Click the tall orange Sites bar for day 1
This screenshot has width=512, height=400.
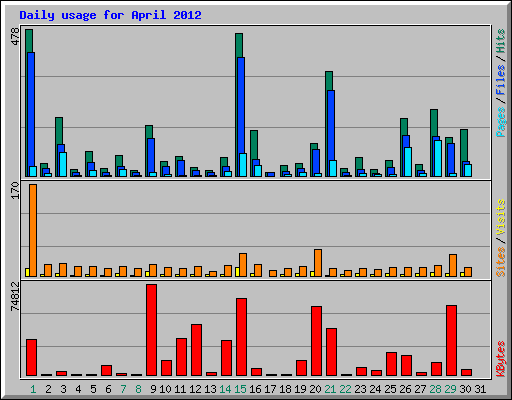pyautogui.click(x=33, y=230)
